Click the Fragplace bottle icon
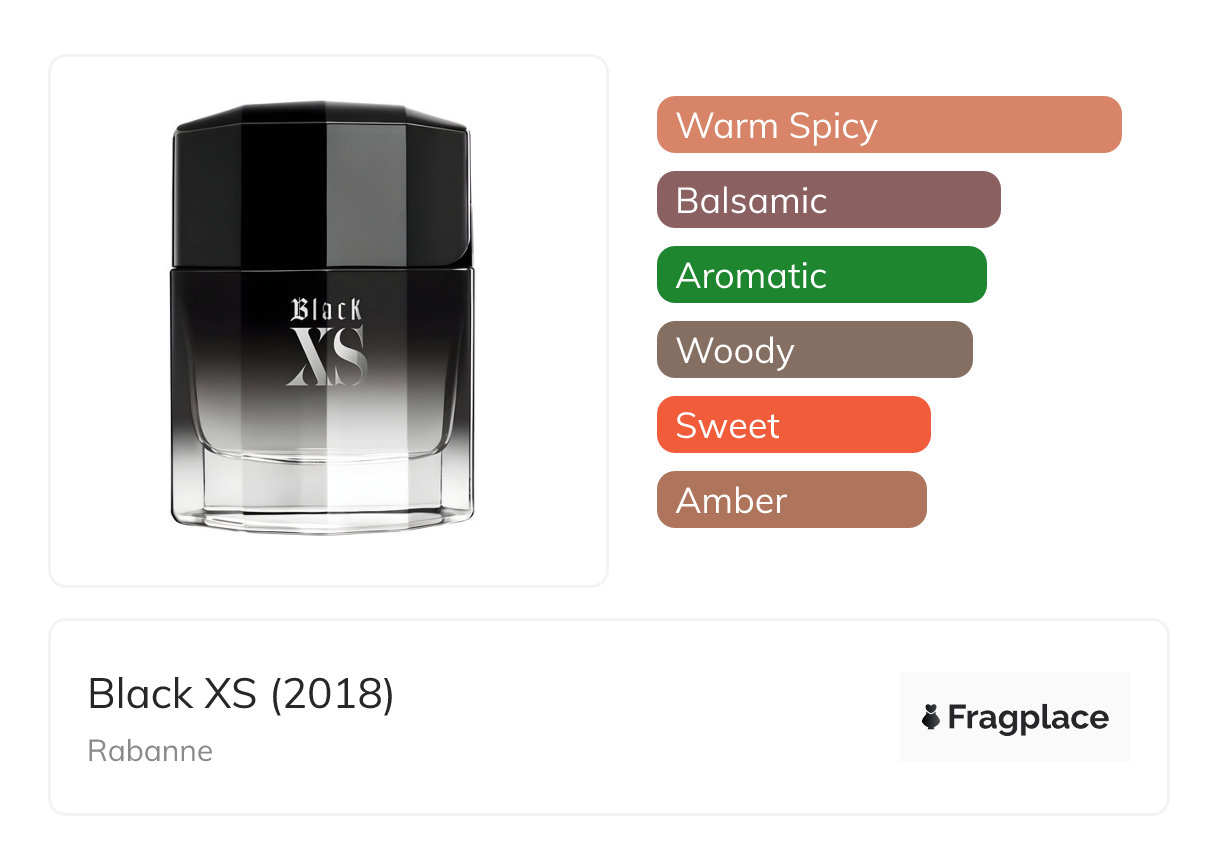 click(x=931, y=717)
